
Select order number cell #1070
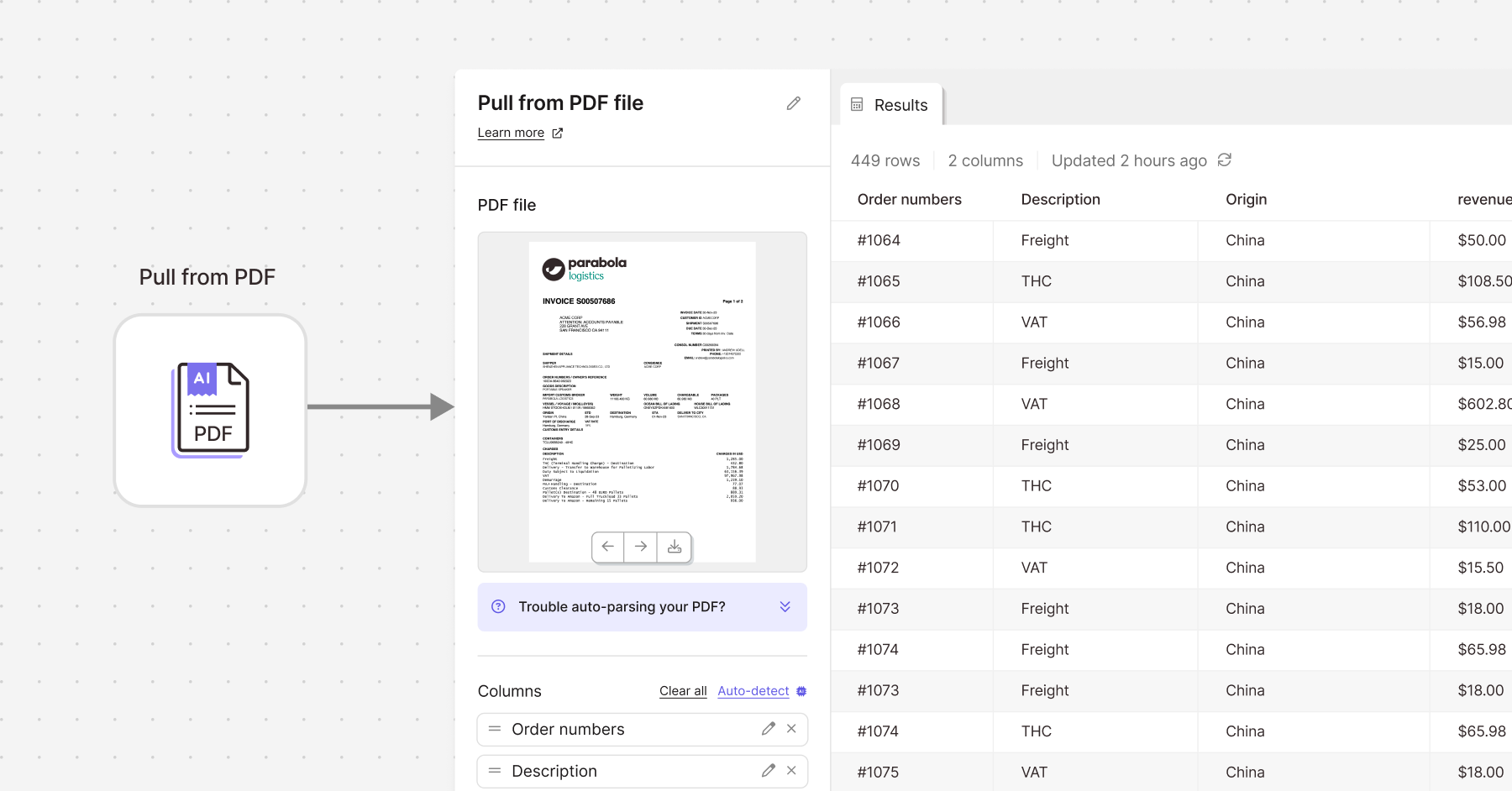pyautogui.click(x=912, y=486)
